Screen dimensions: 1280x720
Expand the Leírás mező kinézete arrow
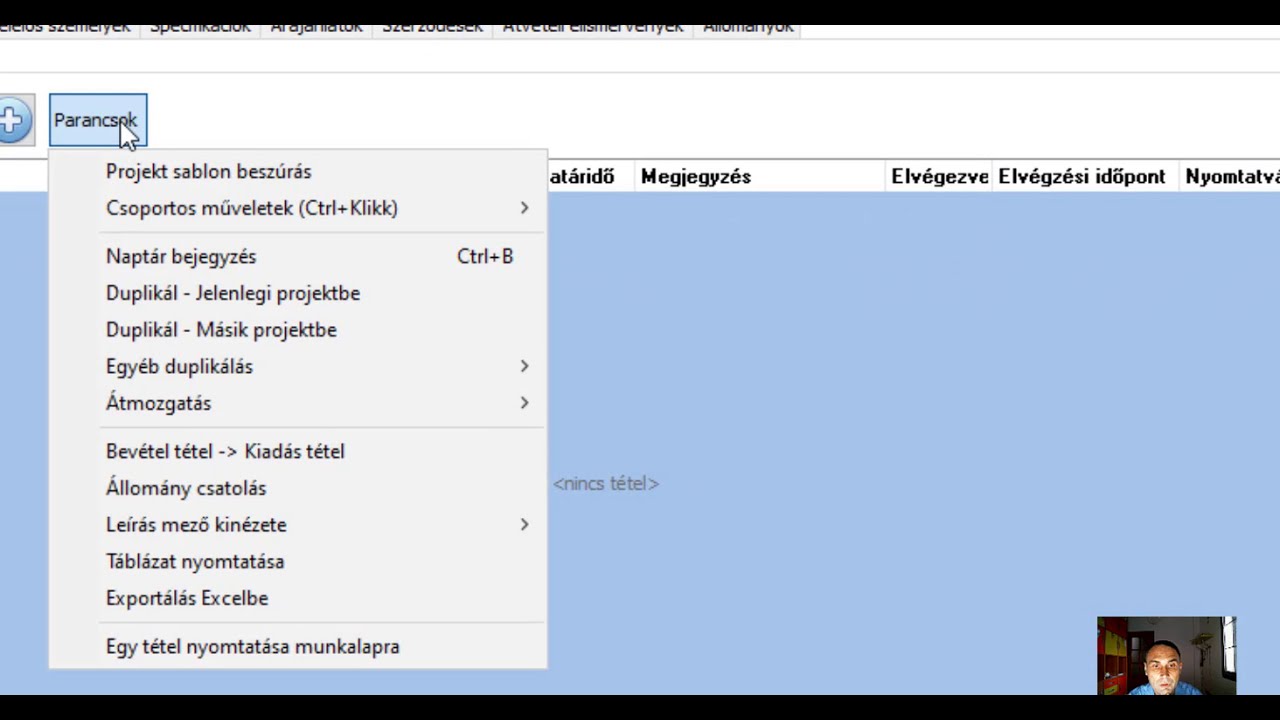[x=524, y=525]
